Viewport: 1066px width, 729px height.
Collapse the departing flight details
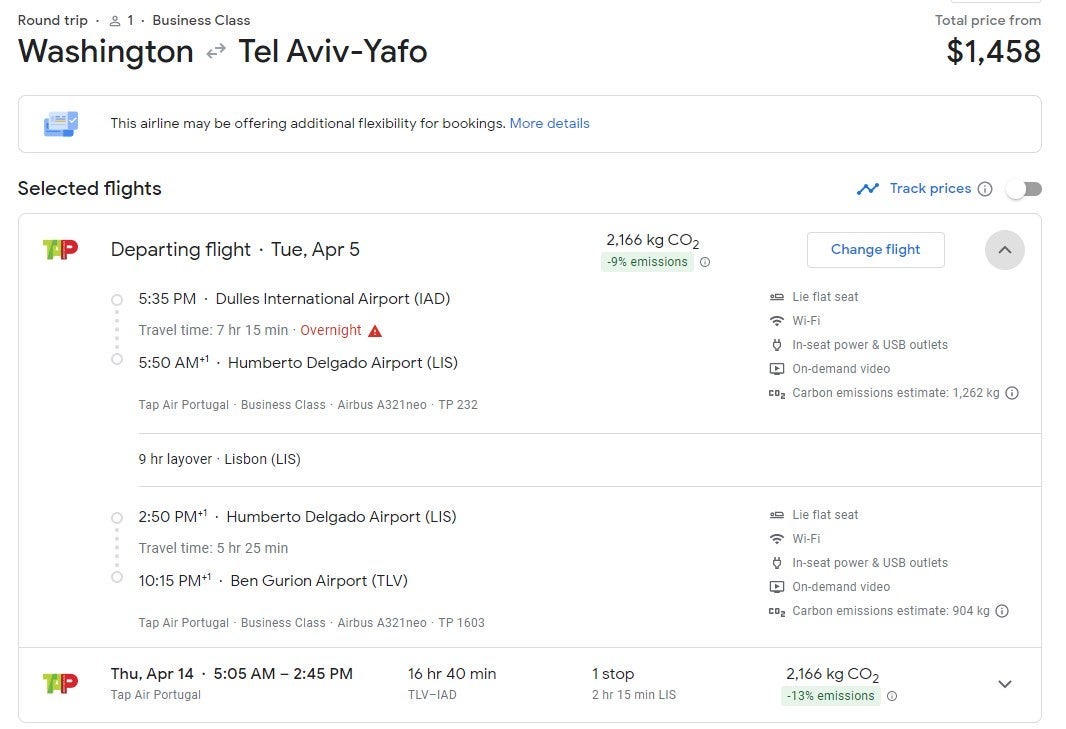1005,250
